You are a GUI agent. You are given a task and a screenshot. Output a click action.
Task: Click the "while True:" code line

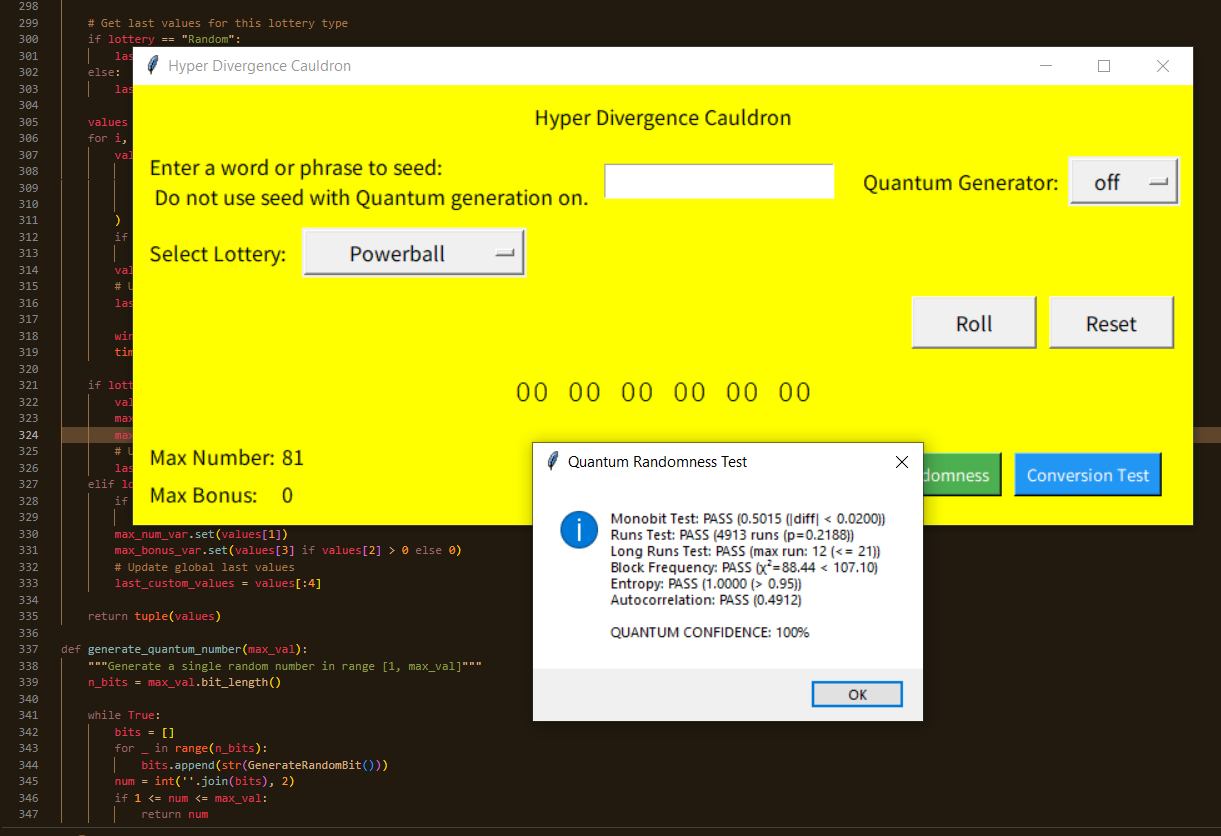tap(124, 715)
